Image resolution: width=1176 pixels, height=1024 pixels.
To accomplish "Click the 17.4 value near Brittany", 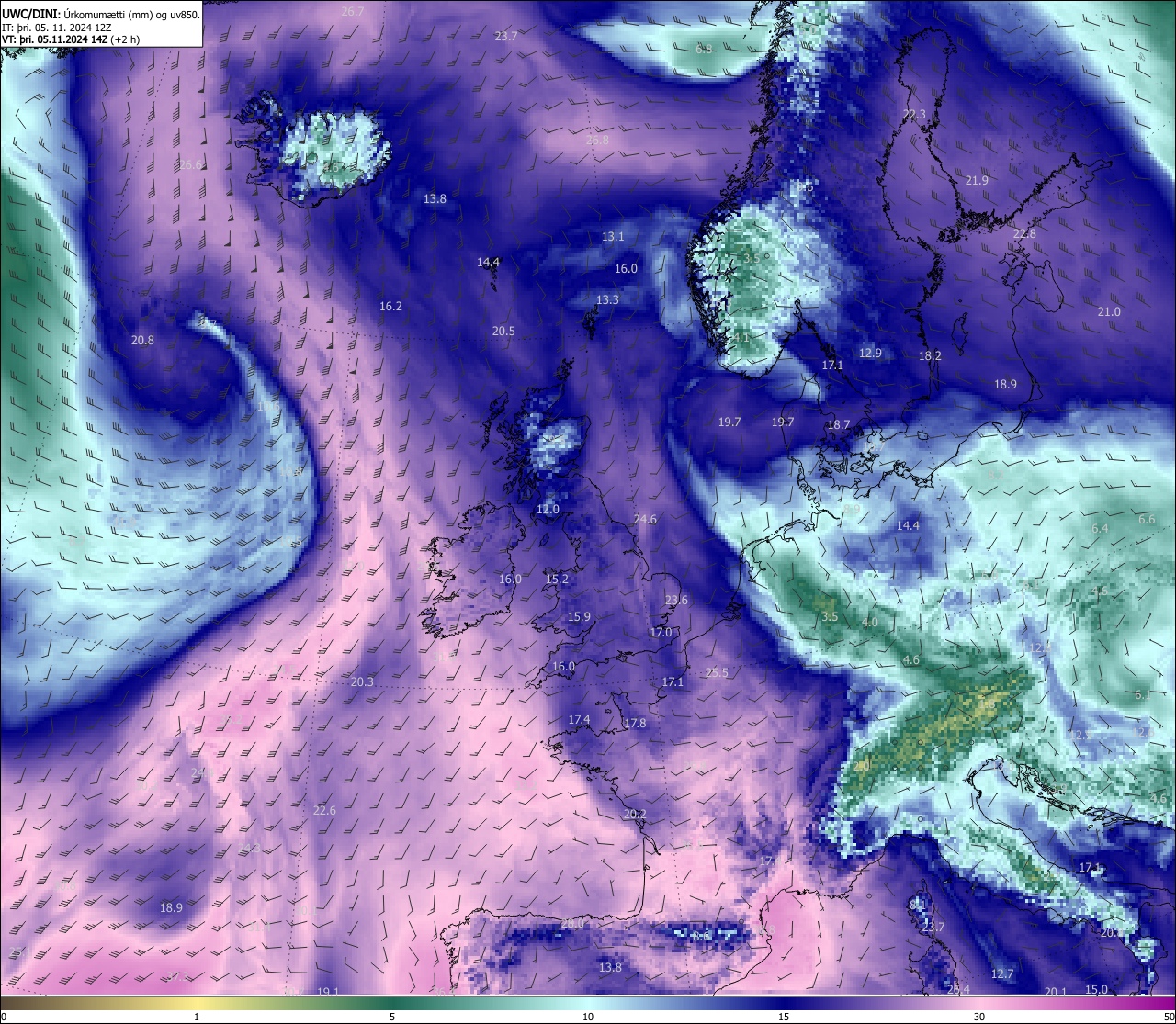I will [579, 720].
